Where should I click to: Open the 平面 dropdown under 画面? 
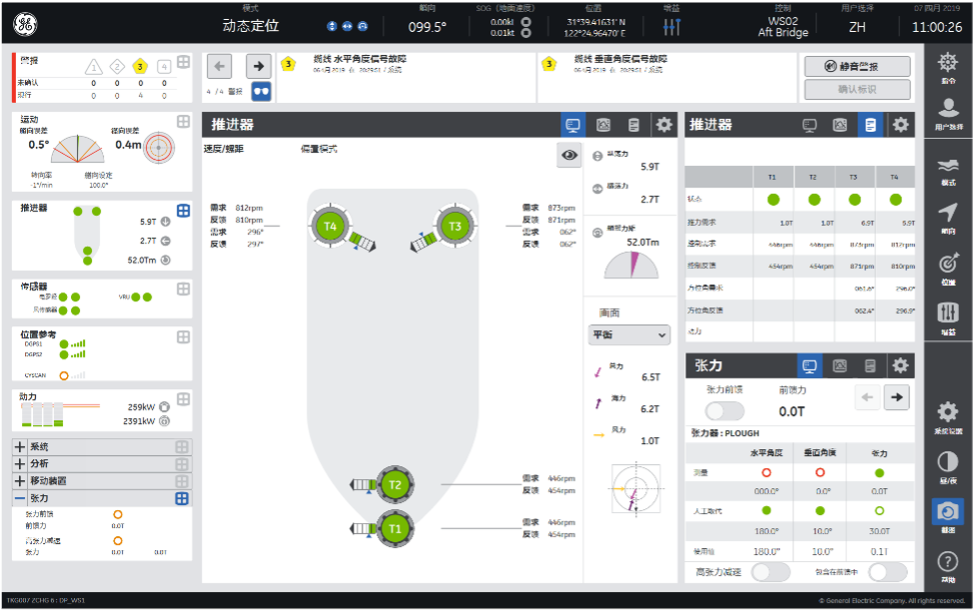(629, 335)
